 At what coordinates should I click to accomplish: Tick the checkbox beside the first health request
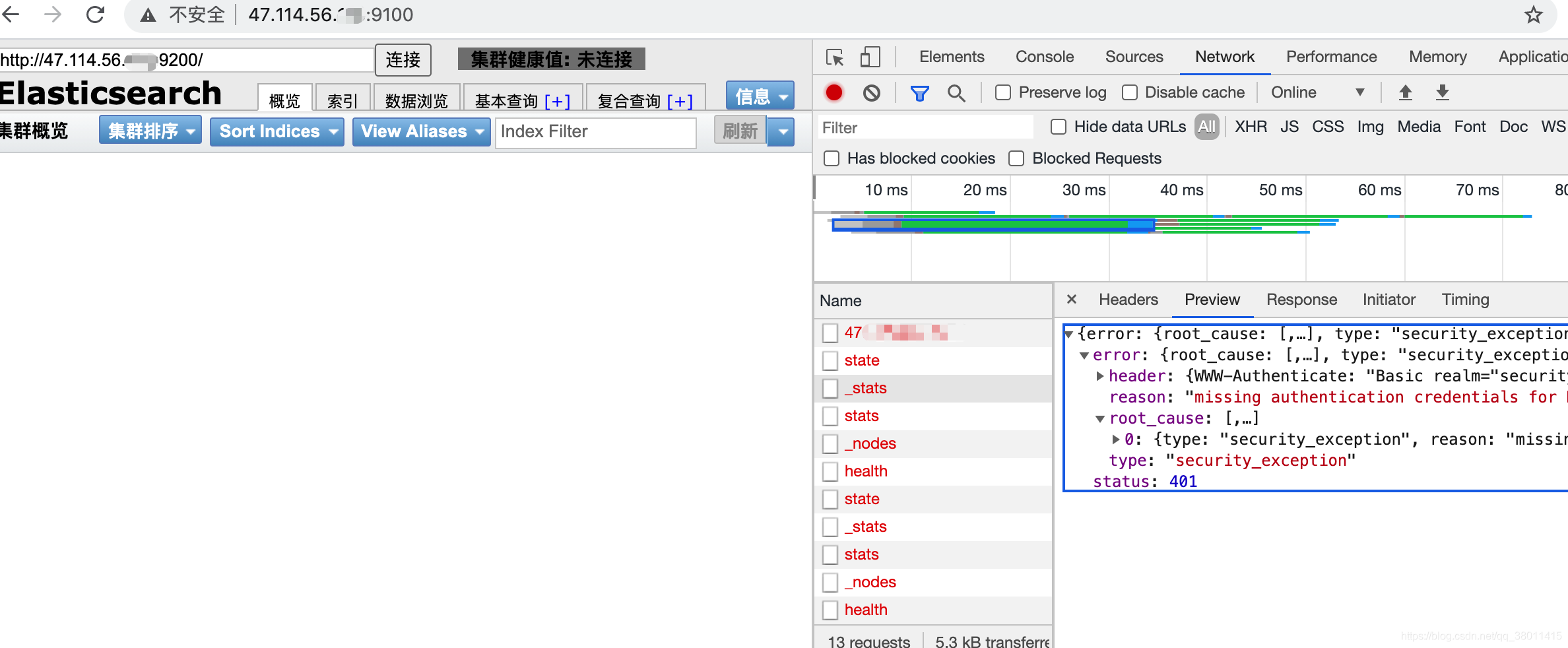pos(830,472)
